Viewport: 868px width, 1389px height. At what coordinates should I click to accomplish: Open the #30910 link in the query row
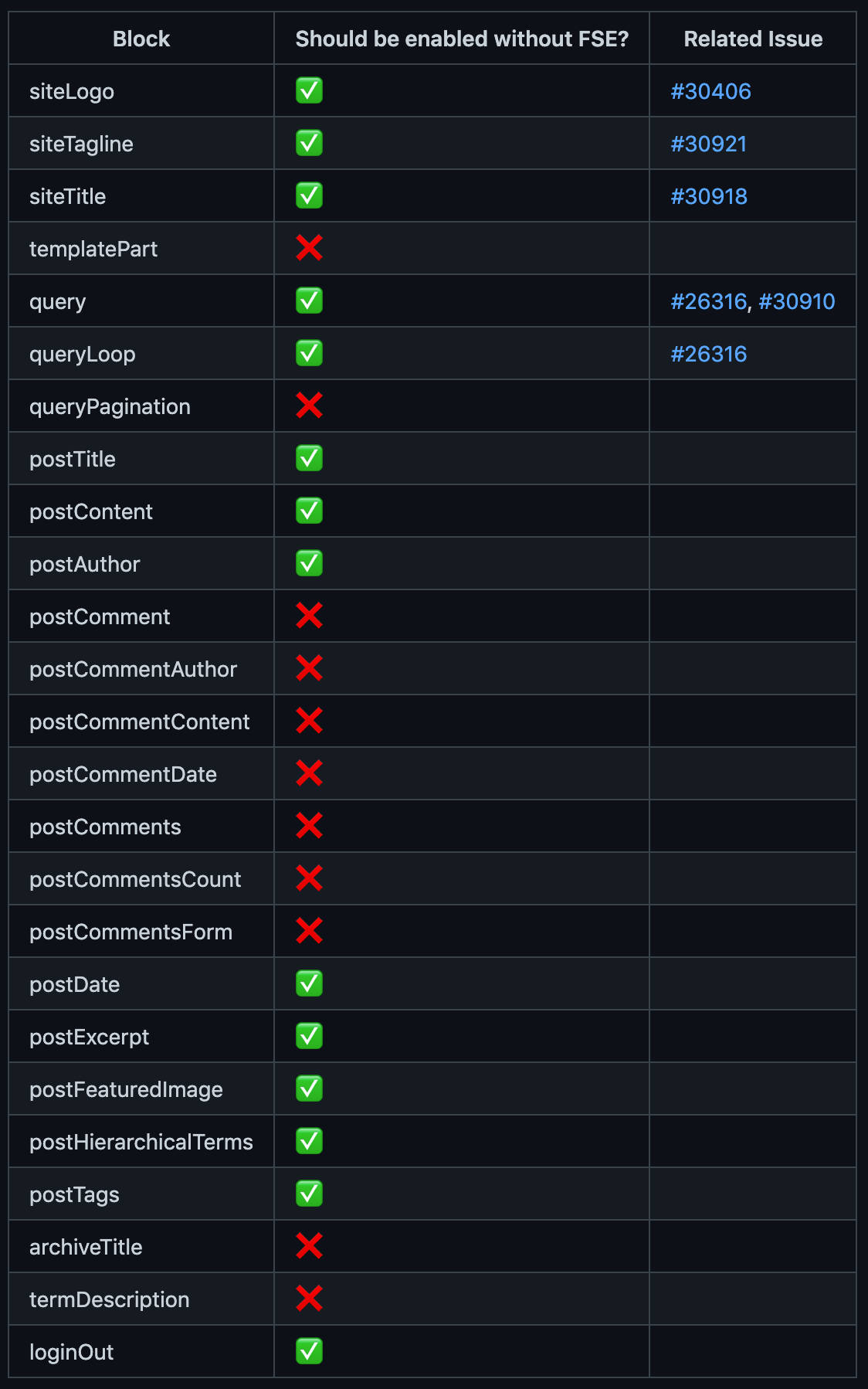796,301
